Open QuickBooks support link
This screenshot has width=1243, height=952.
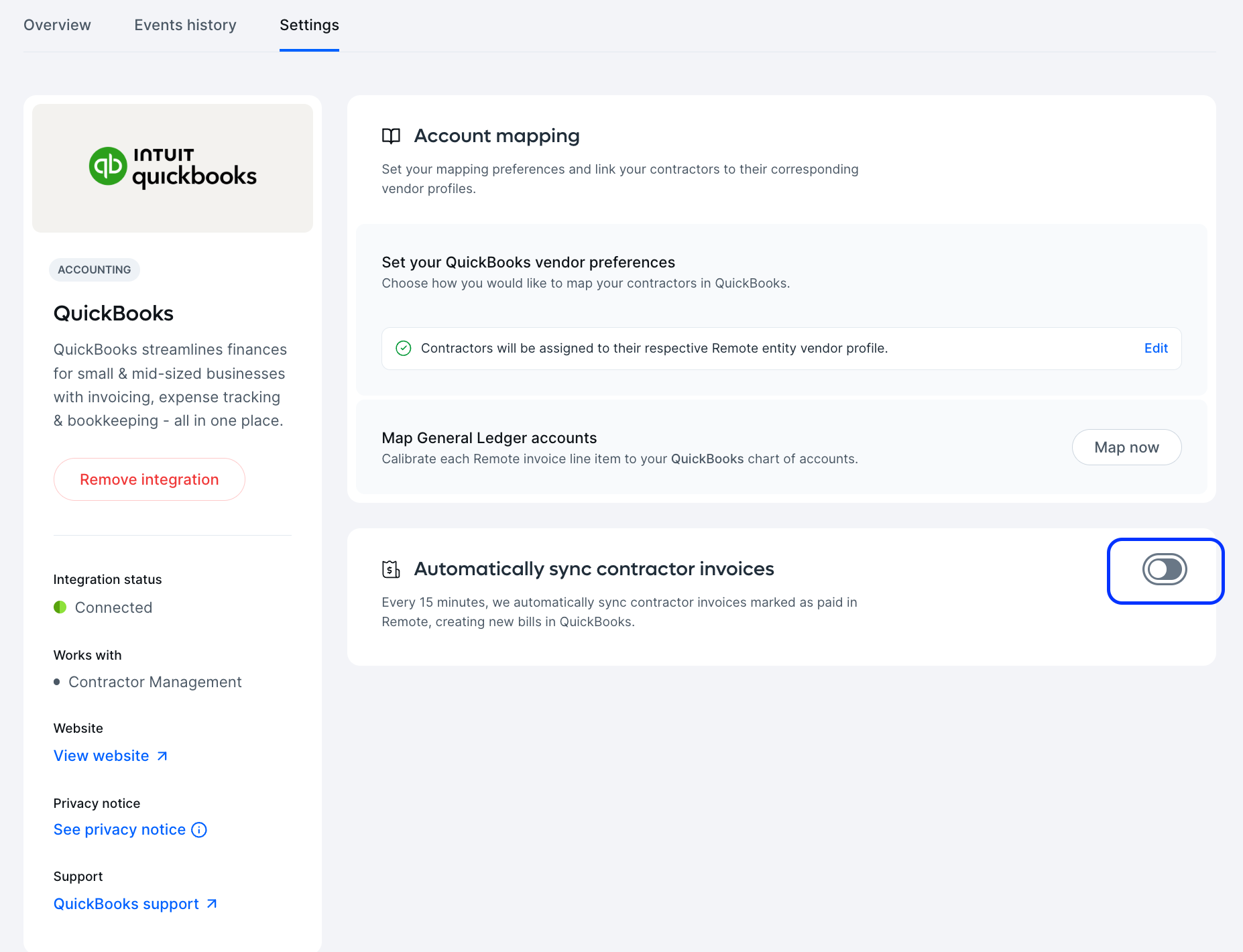tap(126, 904)
